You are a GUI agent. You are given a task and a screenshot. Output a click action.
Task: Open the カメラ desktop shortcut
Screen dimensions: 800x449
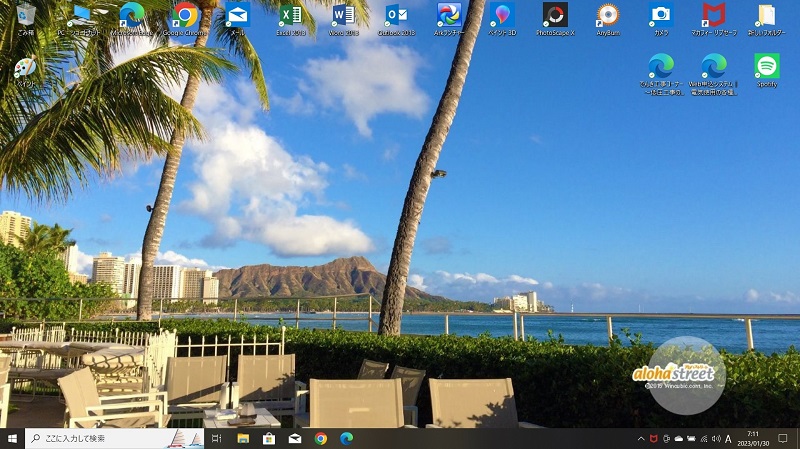[661, 15]
